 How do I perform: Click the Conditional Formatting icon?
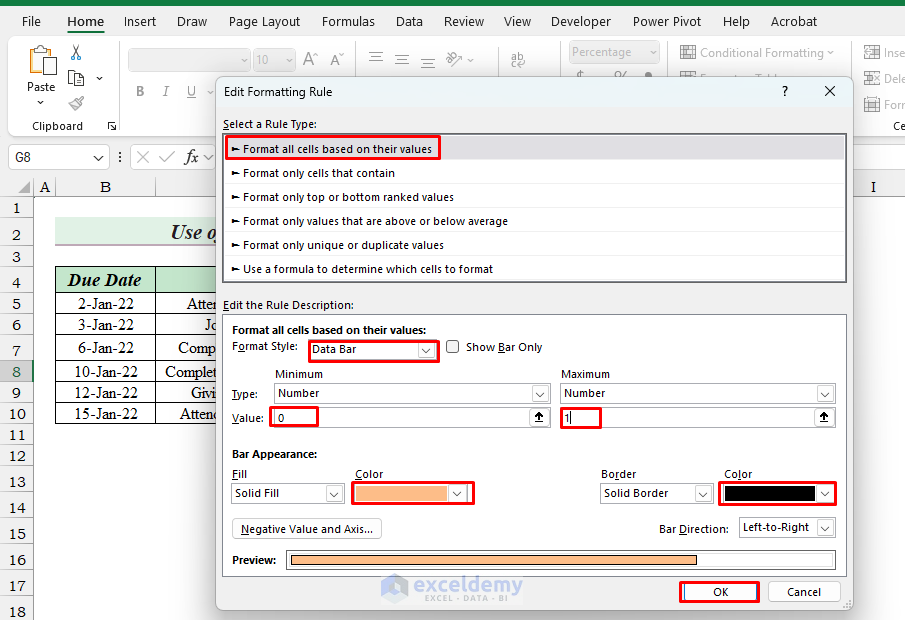pos(687,53)
